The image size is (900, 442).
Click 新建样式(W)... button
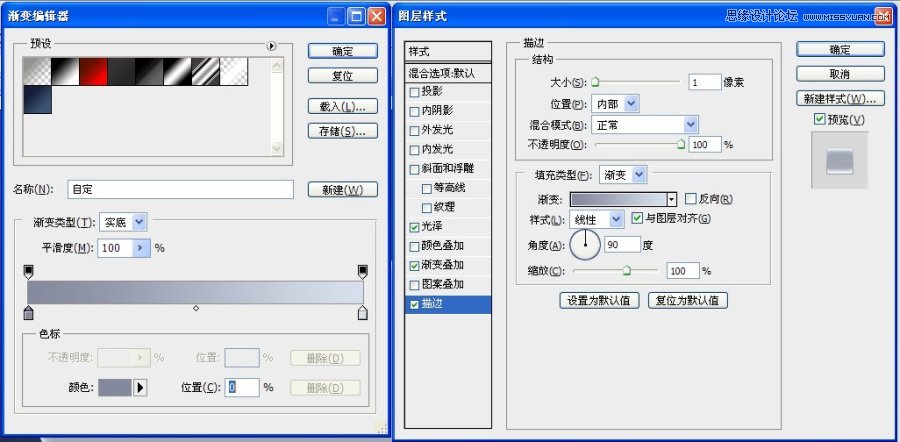pyautogui.click(x=840, y=99)
